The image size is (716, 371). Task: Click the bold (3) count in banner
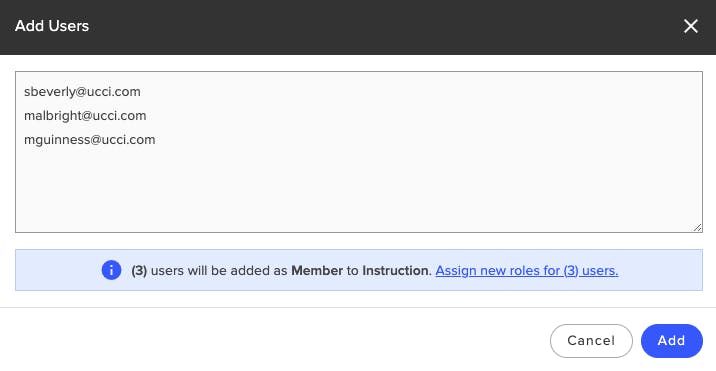point(139,270)
